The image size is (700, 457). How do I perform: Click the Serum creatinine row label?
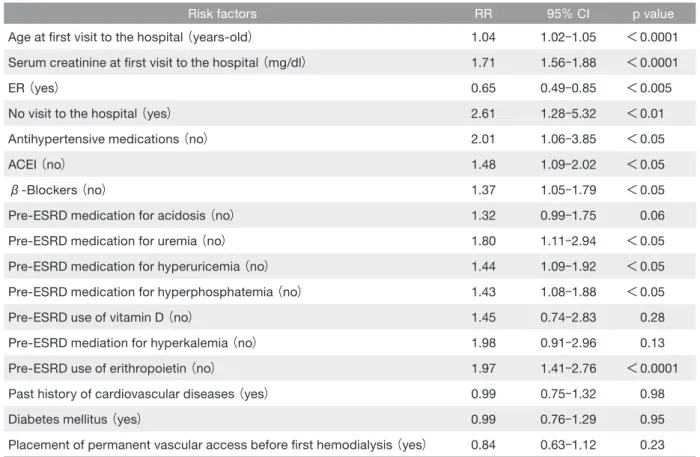click(157, 62)
